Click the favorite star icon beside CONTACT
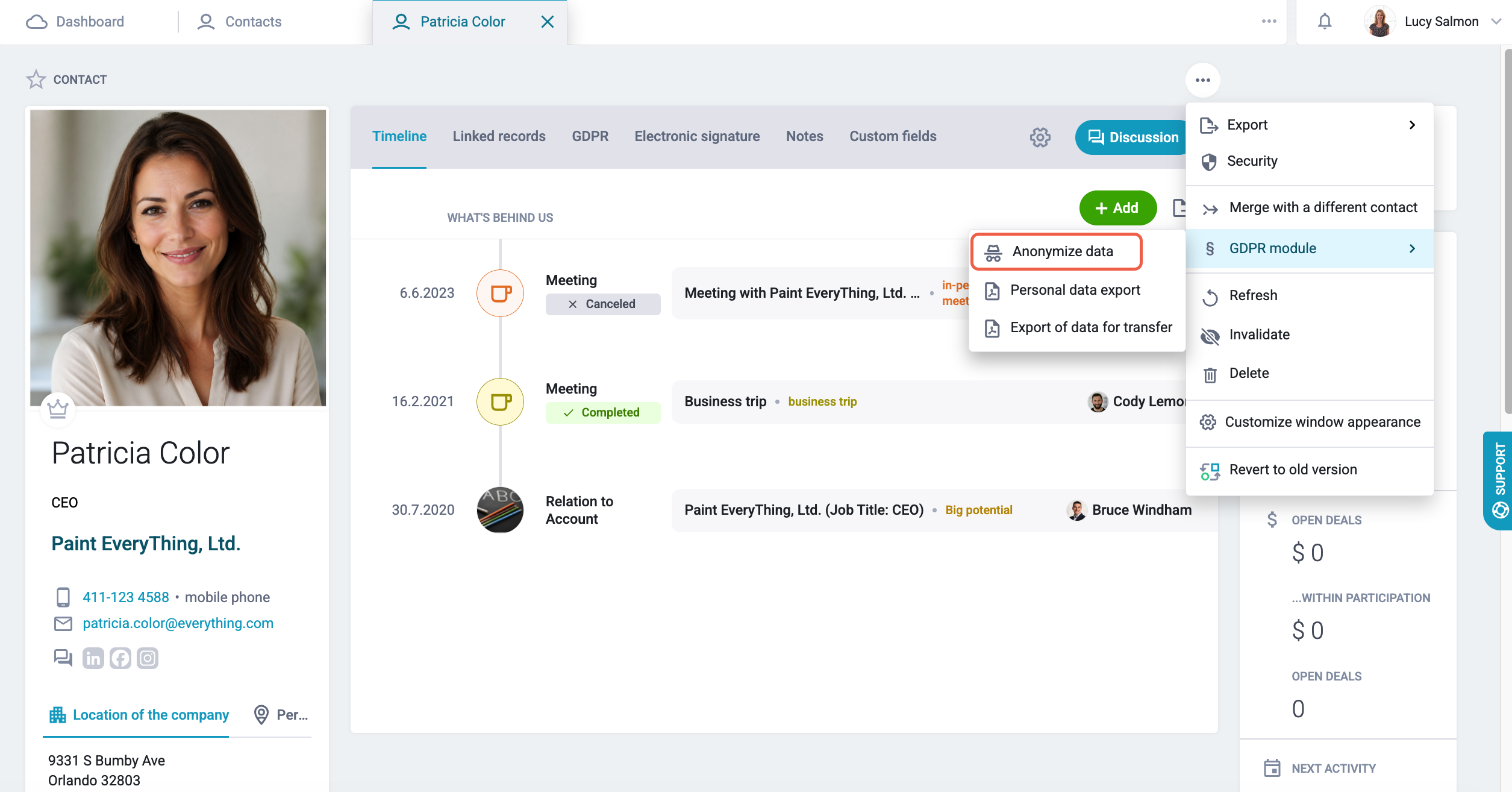Screen dimensions: 1512x792 [36, 80]
